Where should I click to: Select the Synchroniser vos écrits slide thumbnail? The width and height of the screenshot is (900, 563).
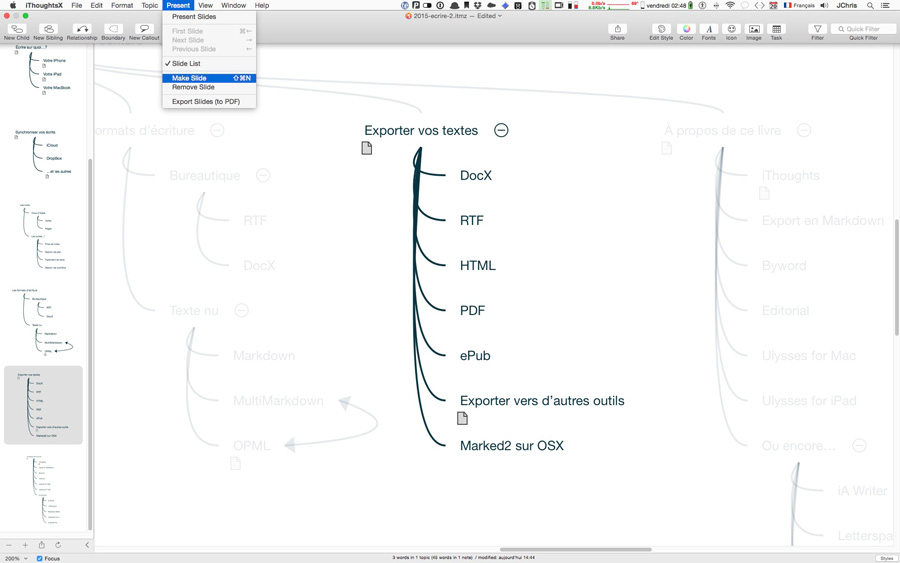click(43, 154)
